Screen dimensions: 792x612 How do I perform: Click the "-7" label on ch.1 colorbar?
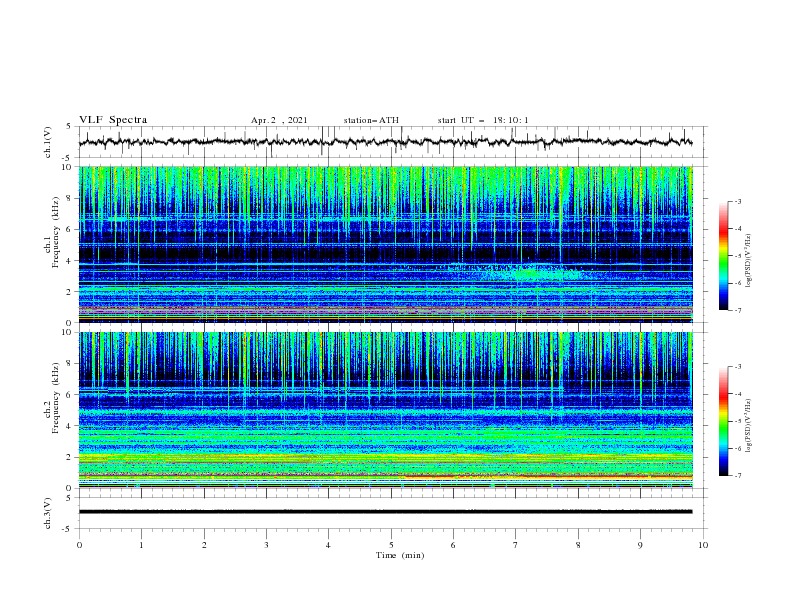(737, 310)
